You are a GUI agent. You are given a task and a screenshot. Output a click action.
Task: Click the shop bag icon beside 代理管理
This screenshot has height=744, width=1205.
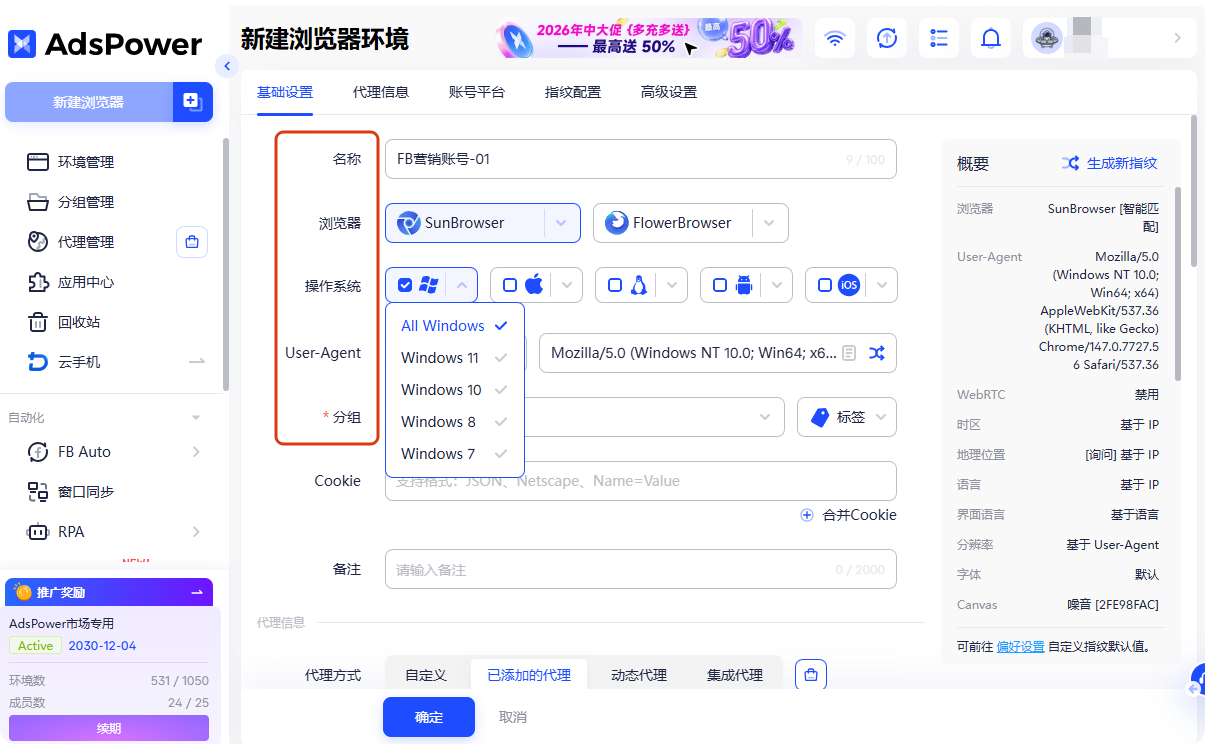point(192,242)
